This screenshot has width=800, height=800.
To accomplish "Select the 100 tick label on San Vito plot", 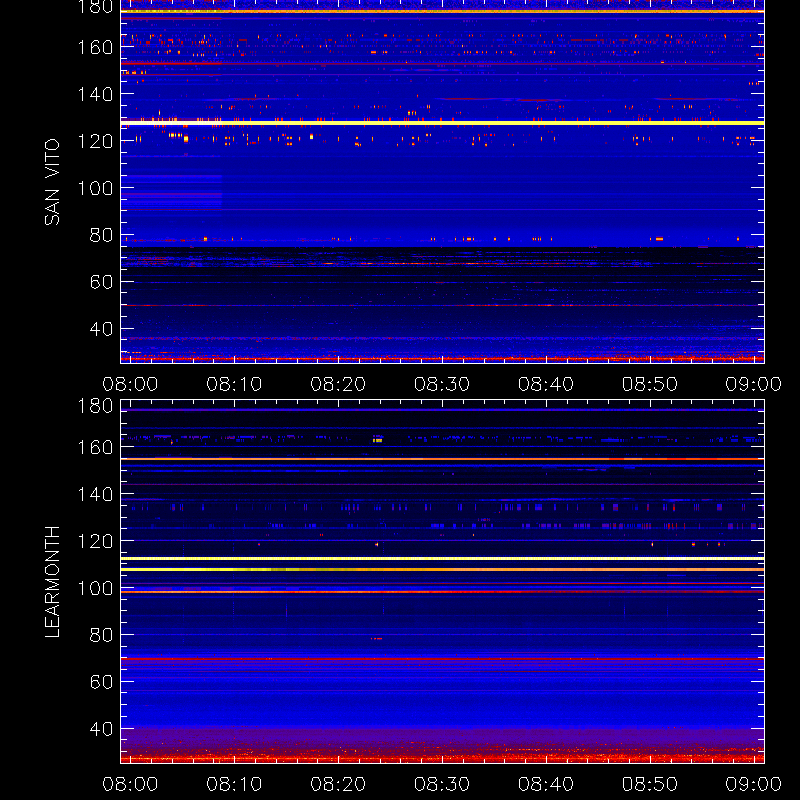I will tap(95, 188).
